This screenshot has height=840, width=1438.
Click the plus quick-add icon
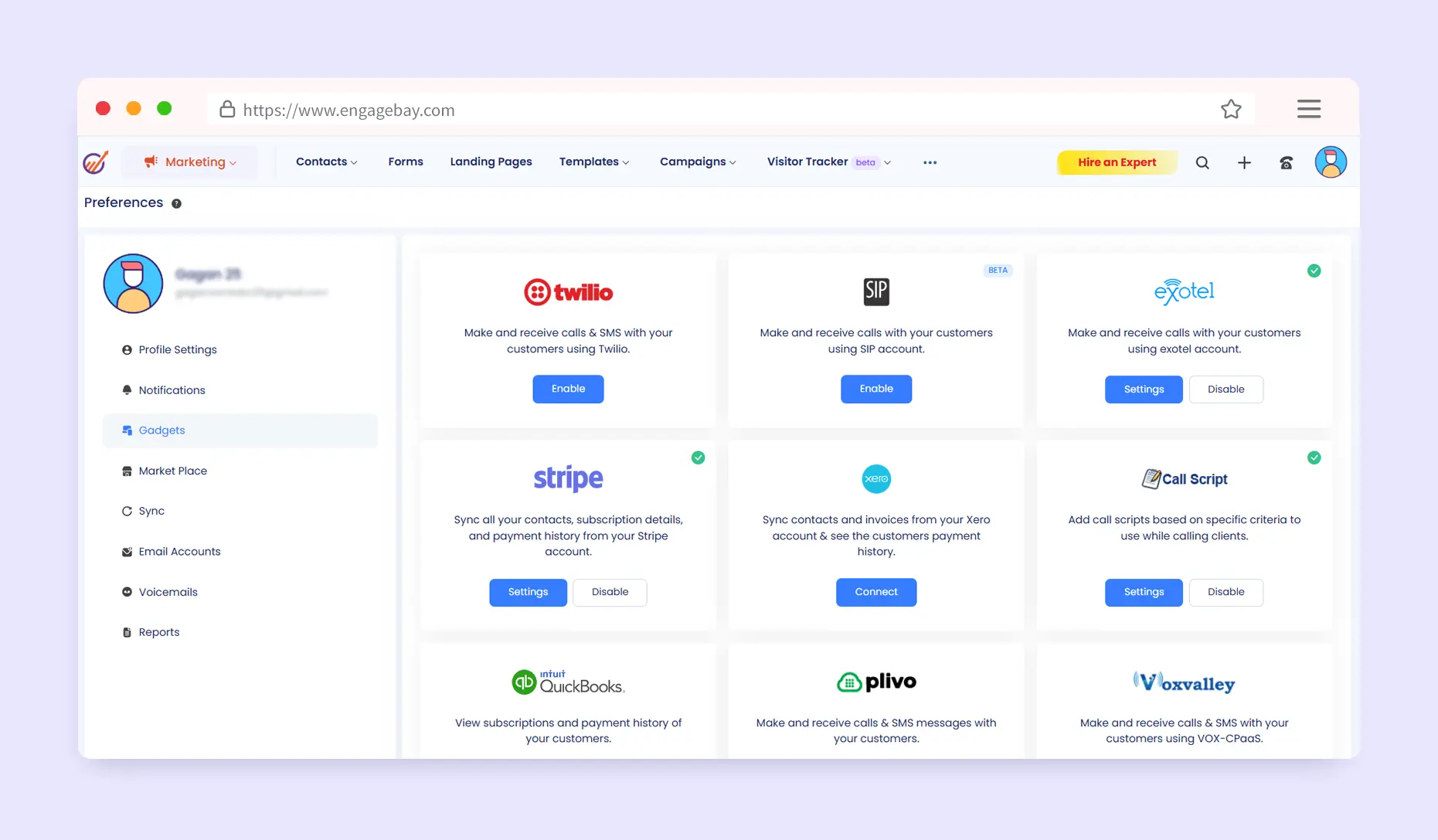click(1244, 162)
